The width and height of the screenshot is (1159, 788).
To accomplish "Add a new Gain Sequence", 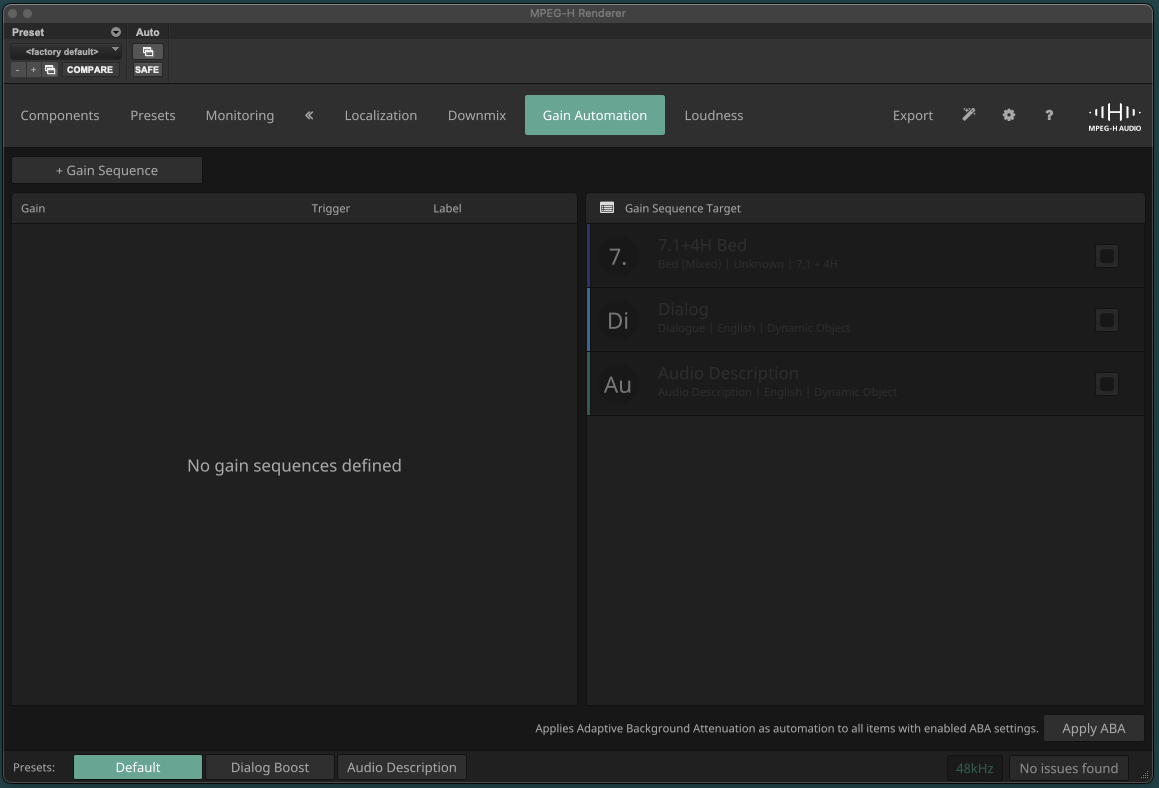I will pos(107,170).
